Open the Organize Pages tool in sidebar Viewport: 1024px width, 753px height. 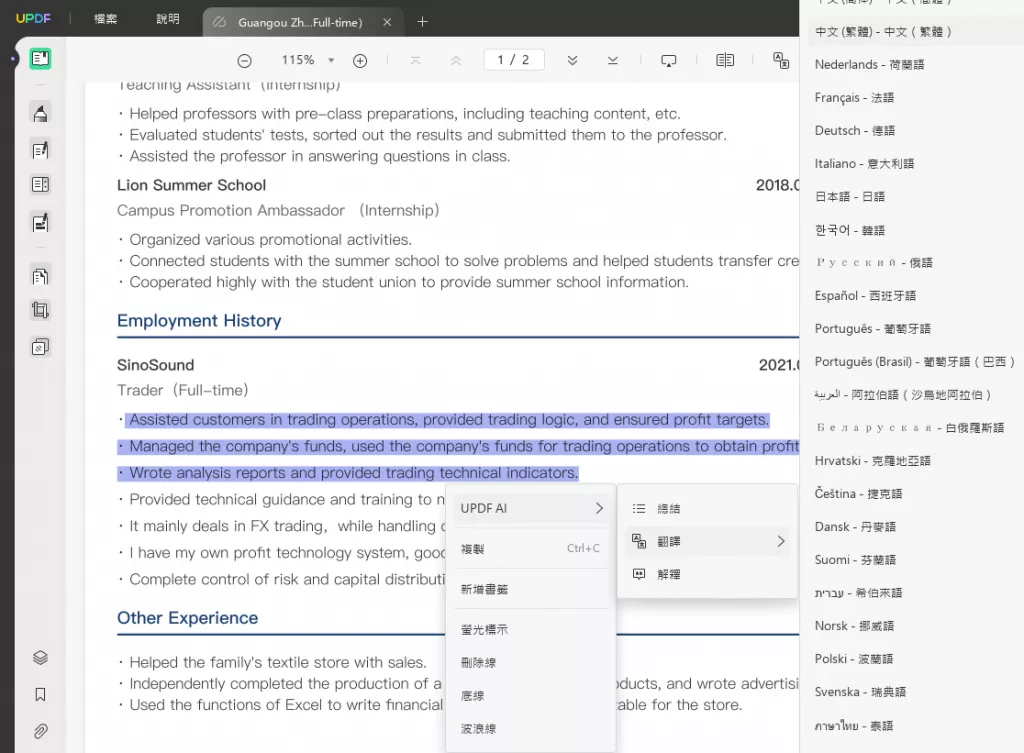point(40,185)
